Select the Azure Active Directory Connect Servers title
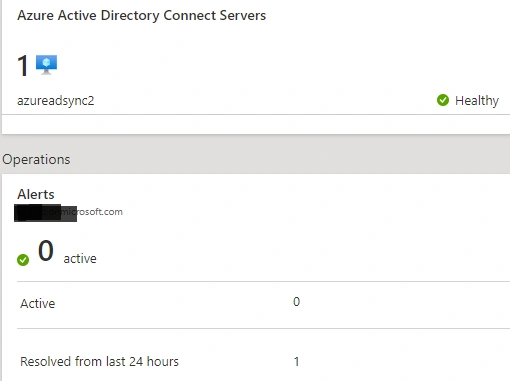Screen dimensions: 510x381 tap(142, 15)
